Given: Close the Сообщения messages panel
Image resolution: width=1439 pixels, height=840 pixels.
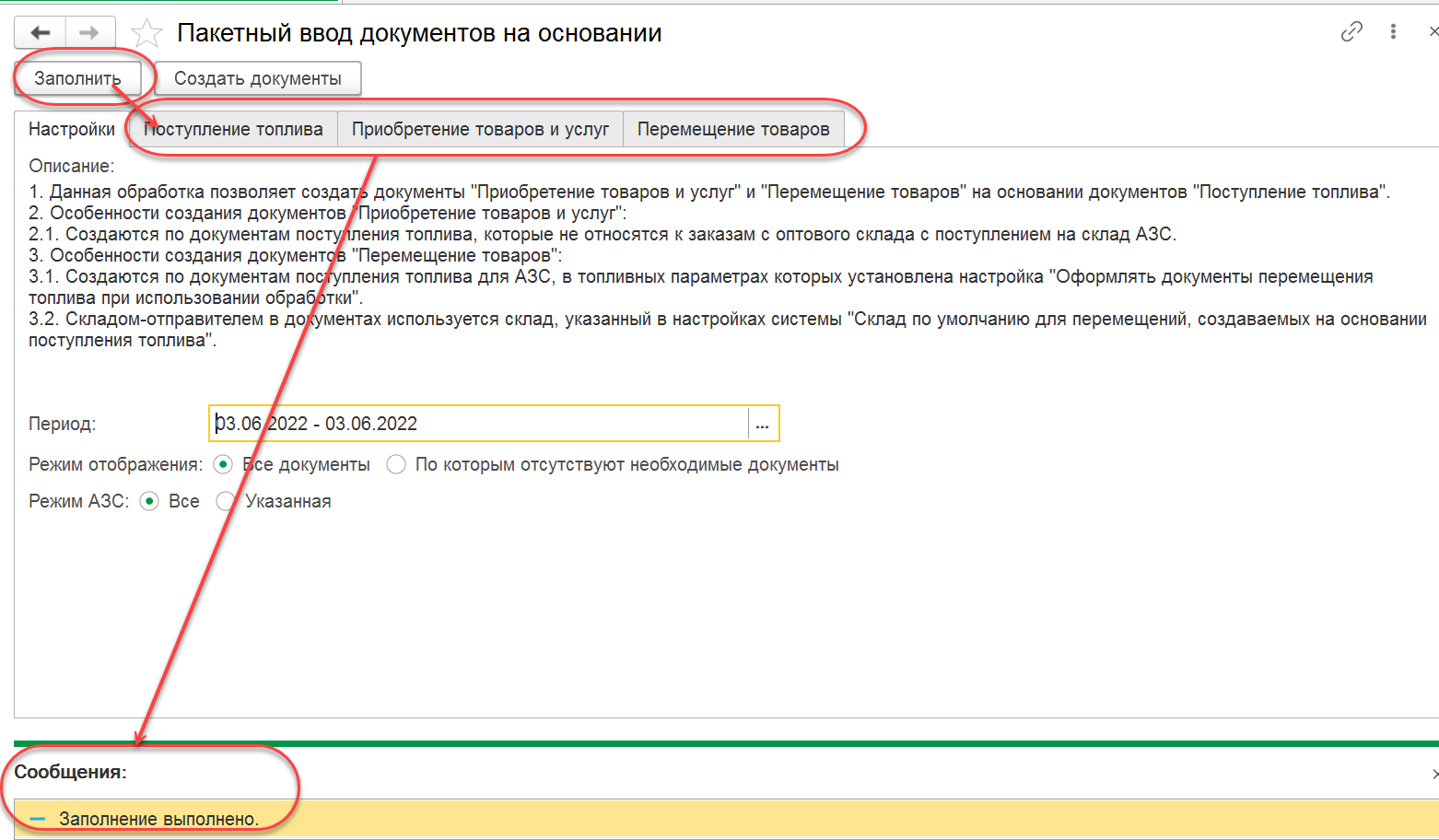Looking at the screenshot, I should 1434,774.
